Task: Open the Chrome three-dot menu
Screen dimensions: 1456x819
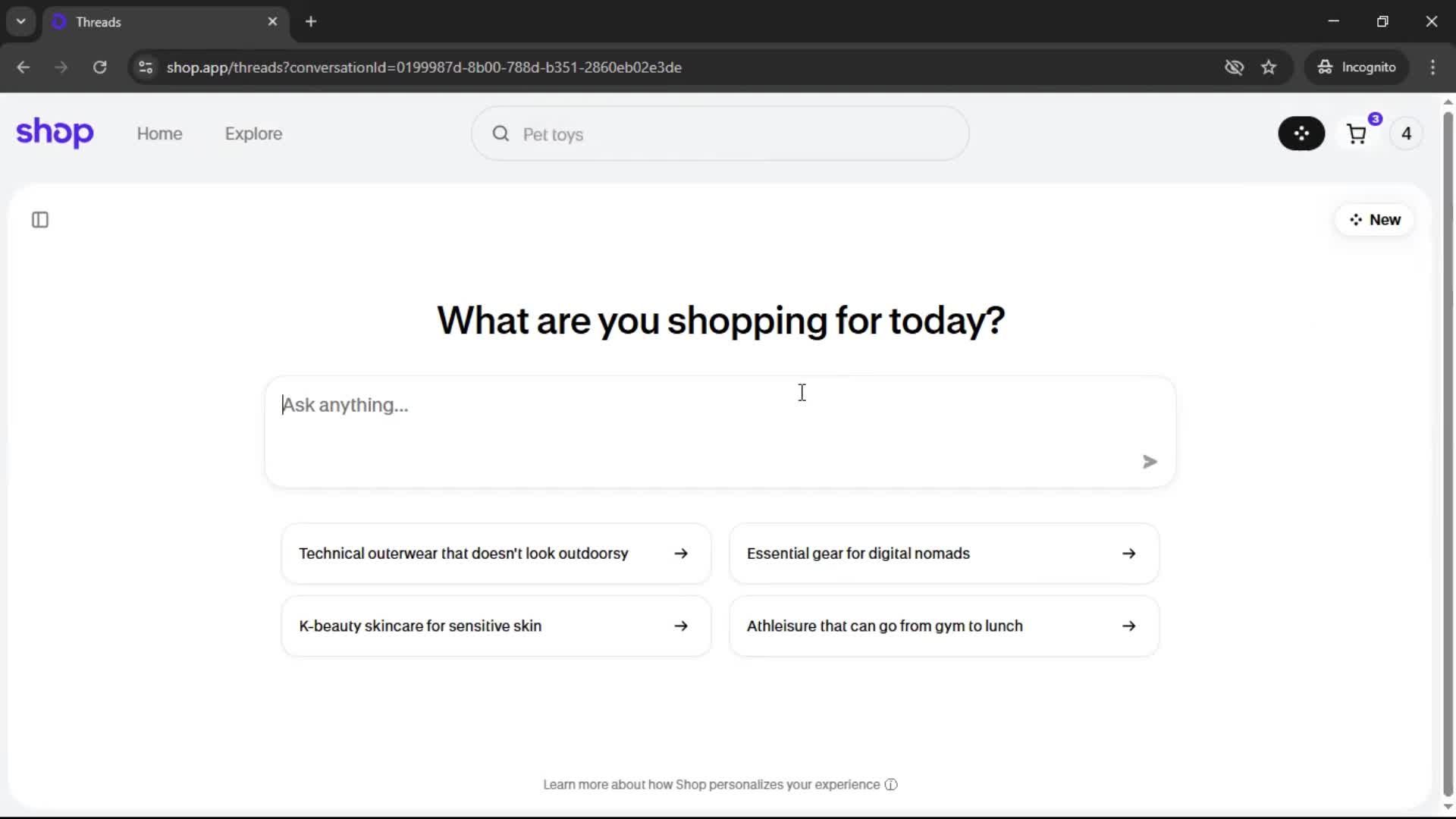Action: (x=1432, y=67)
